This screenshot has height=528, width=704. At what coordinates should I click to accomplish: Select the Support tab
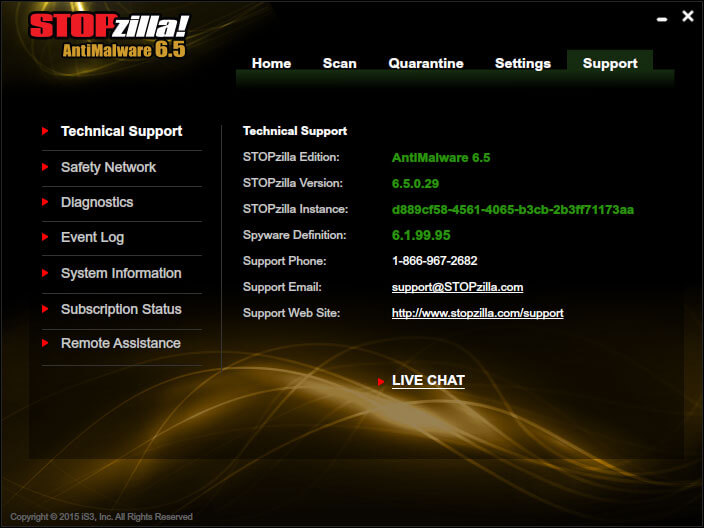610,63
